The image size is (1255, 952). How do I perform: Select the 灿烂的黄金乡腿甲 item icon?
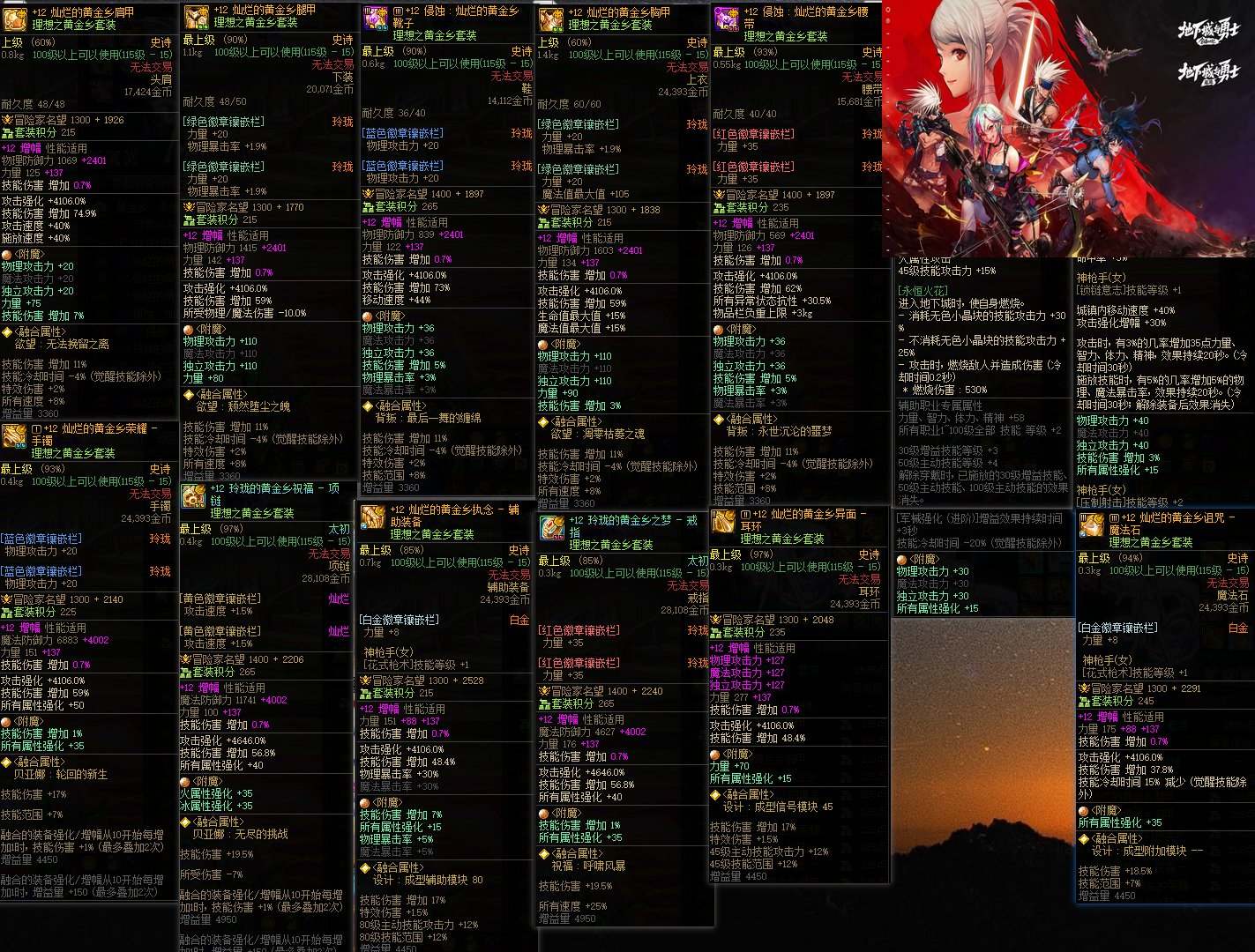(196, 16)
